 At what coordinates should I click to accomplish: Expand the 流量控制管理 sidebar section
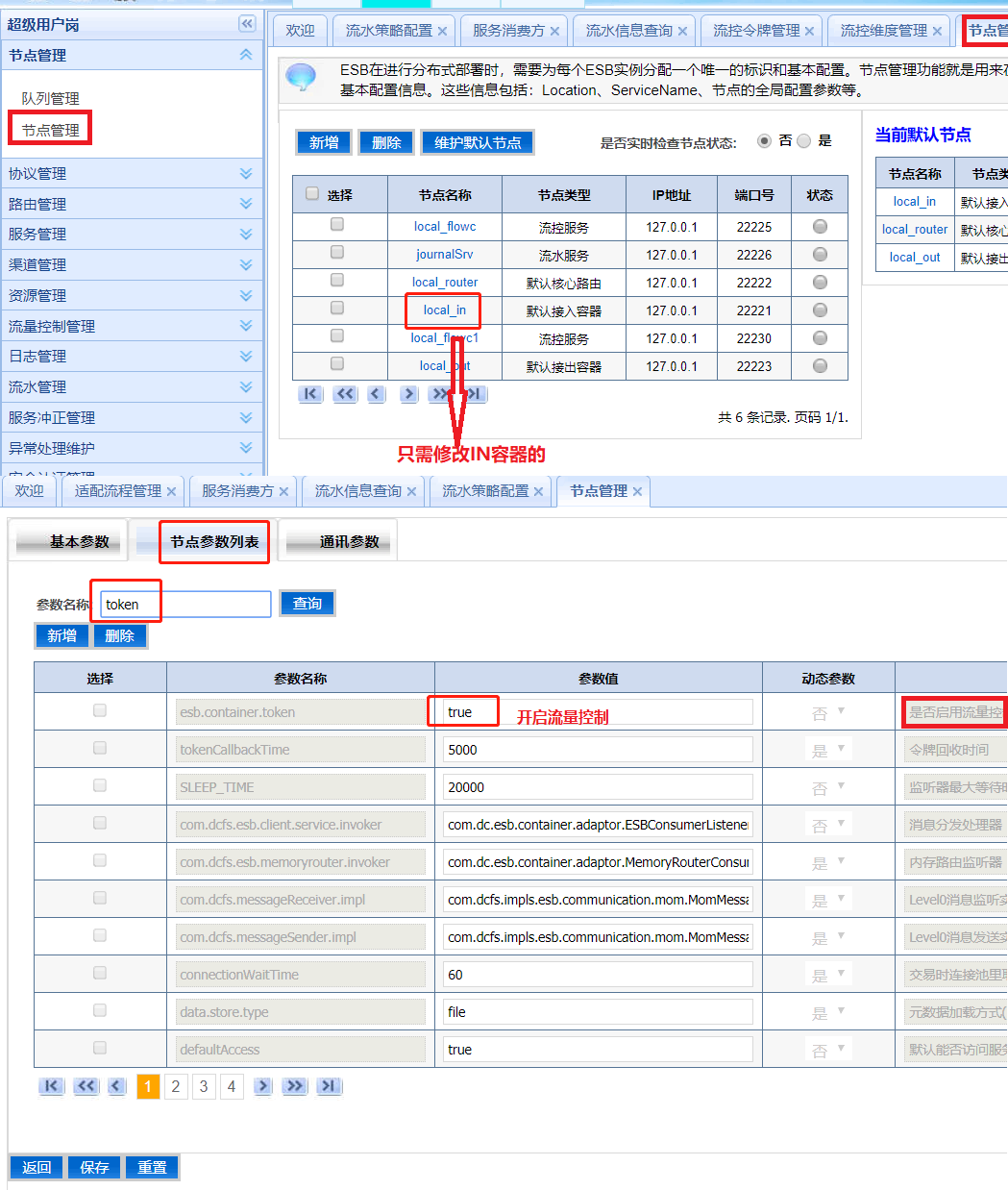(246, 327)
